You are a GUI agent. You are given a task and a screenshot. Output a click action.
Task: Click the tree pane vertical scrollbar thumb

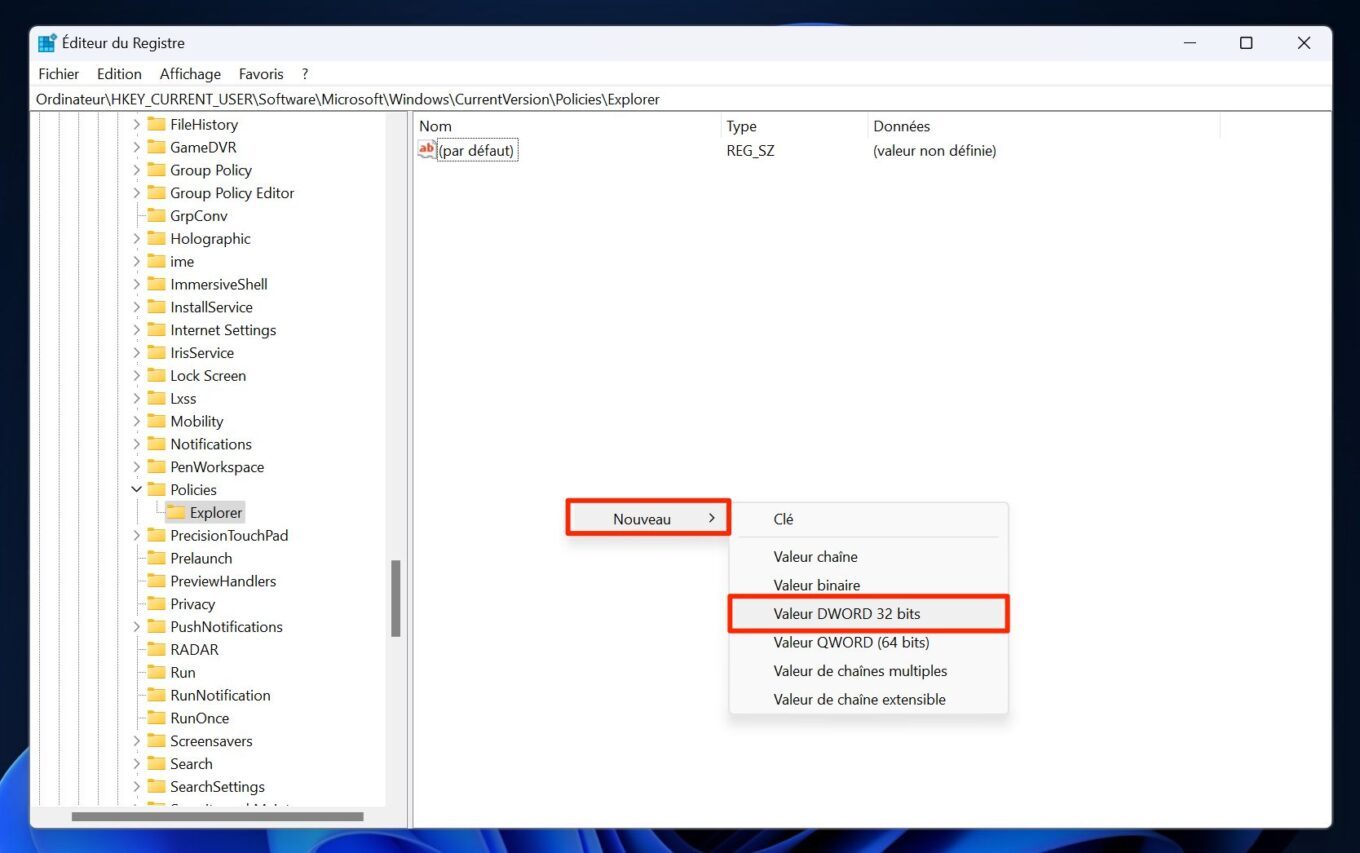(x=396, y=599)
